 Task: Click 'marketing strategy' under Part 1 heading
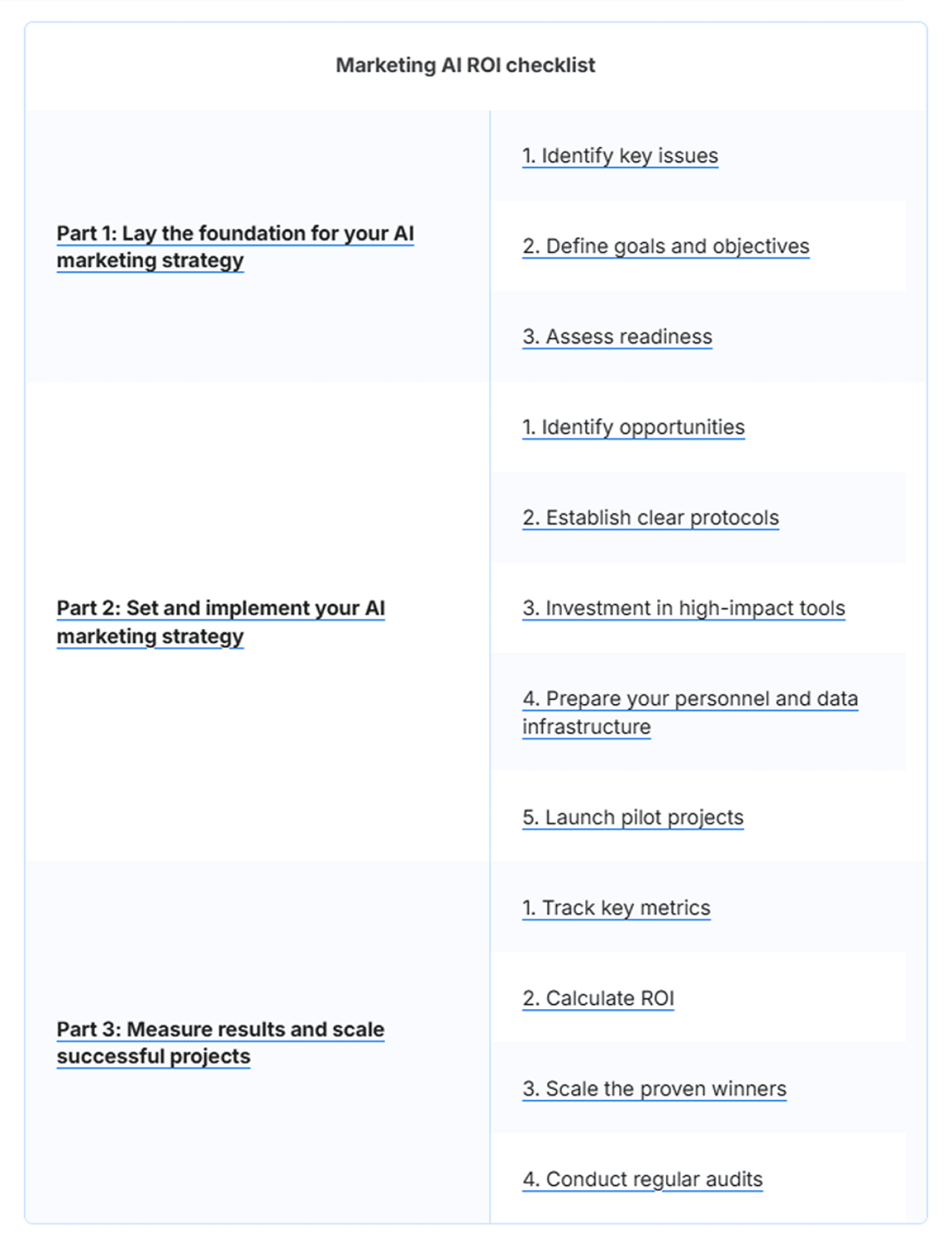150,261
